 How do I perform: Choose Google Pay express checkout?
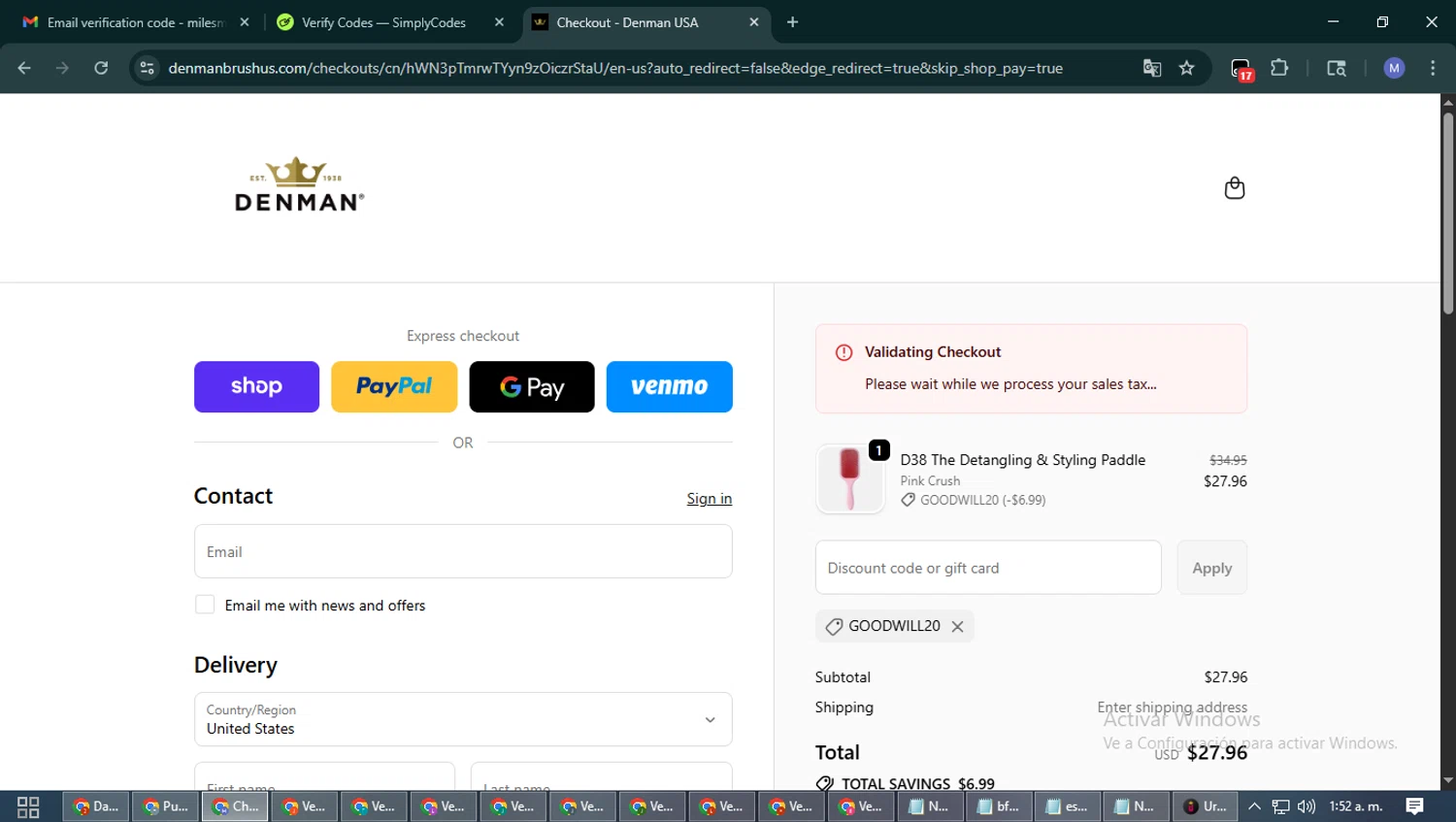[x=532, y=386]
